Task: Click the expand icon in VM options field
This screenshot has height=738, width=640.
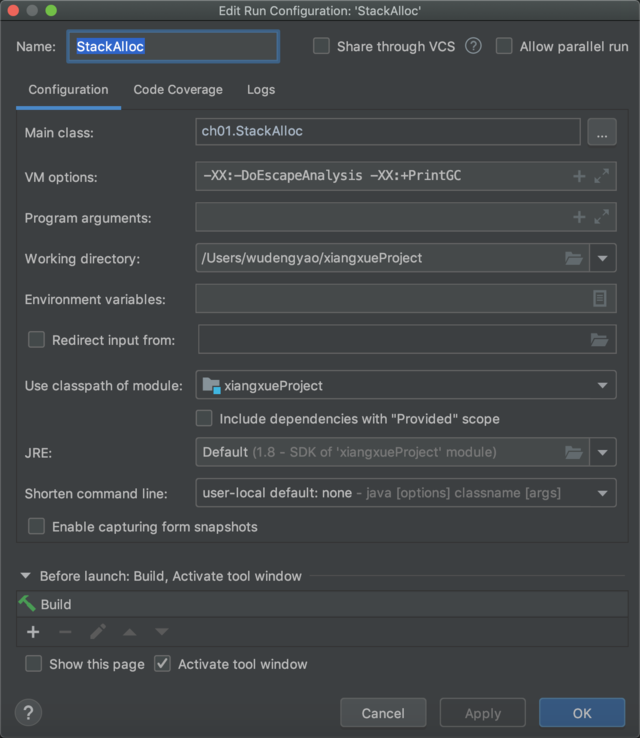Action: click(x=601, y=176)
